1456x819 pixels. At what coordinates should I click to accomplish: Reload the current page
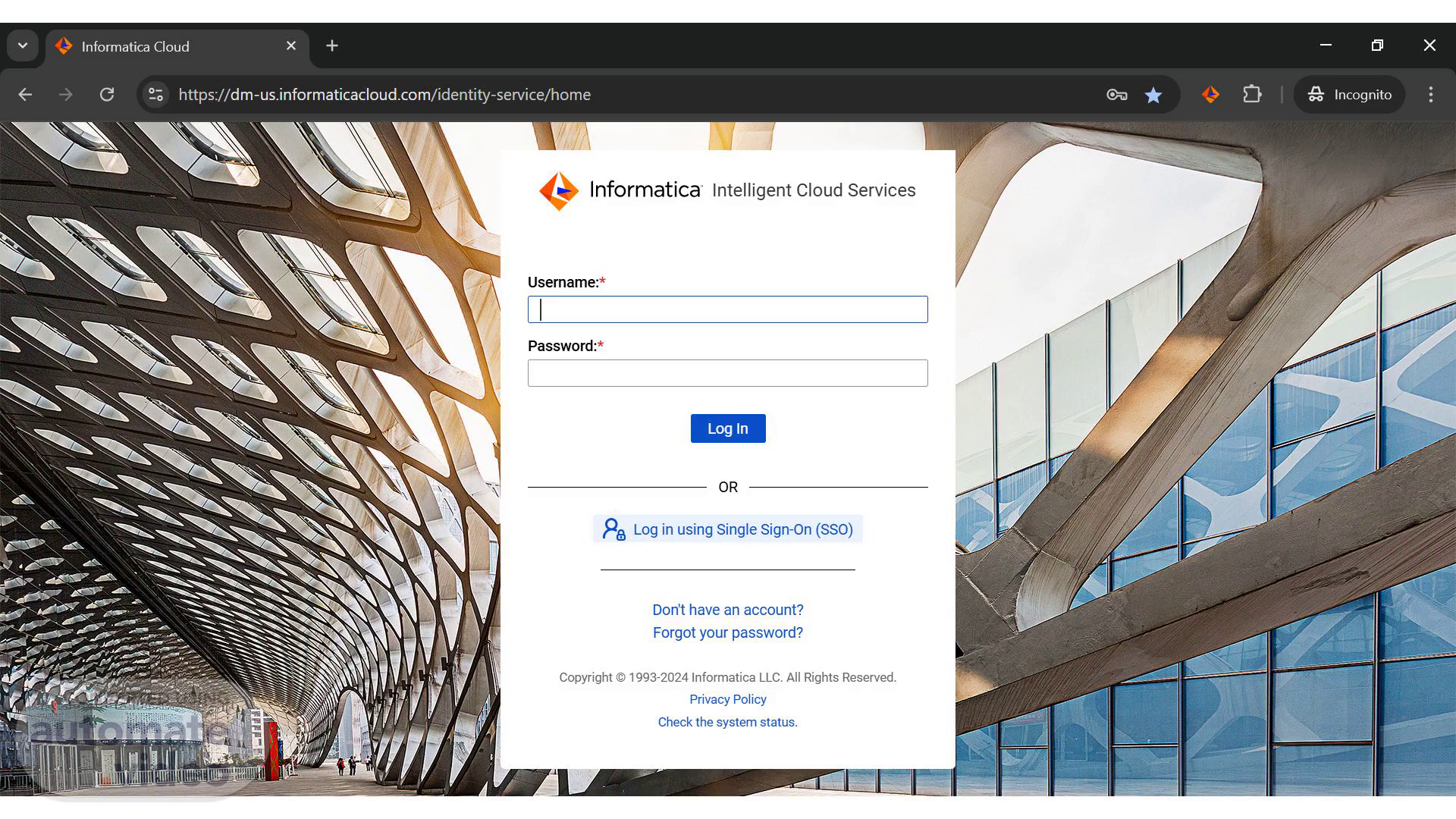pyautogui.click(x=107, y=95)
